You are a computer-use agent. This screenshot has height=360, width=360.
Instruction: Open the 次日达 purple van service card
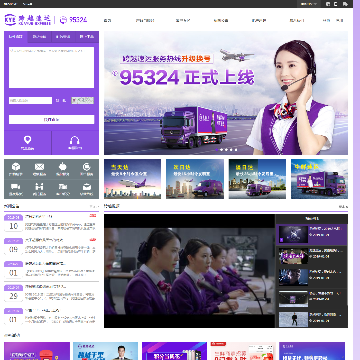195,179
